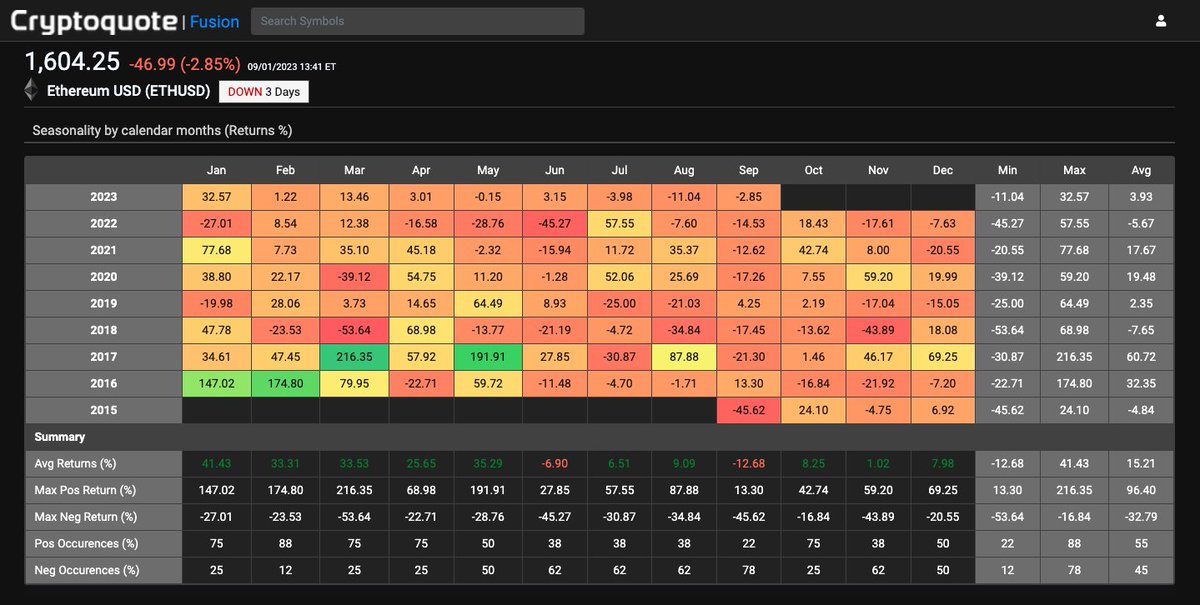Click the -45.27 cell for Jun 2022
The image size is (1200, 605).
point(554,224)
